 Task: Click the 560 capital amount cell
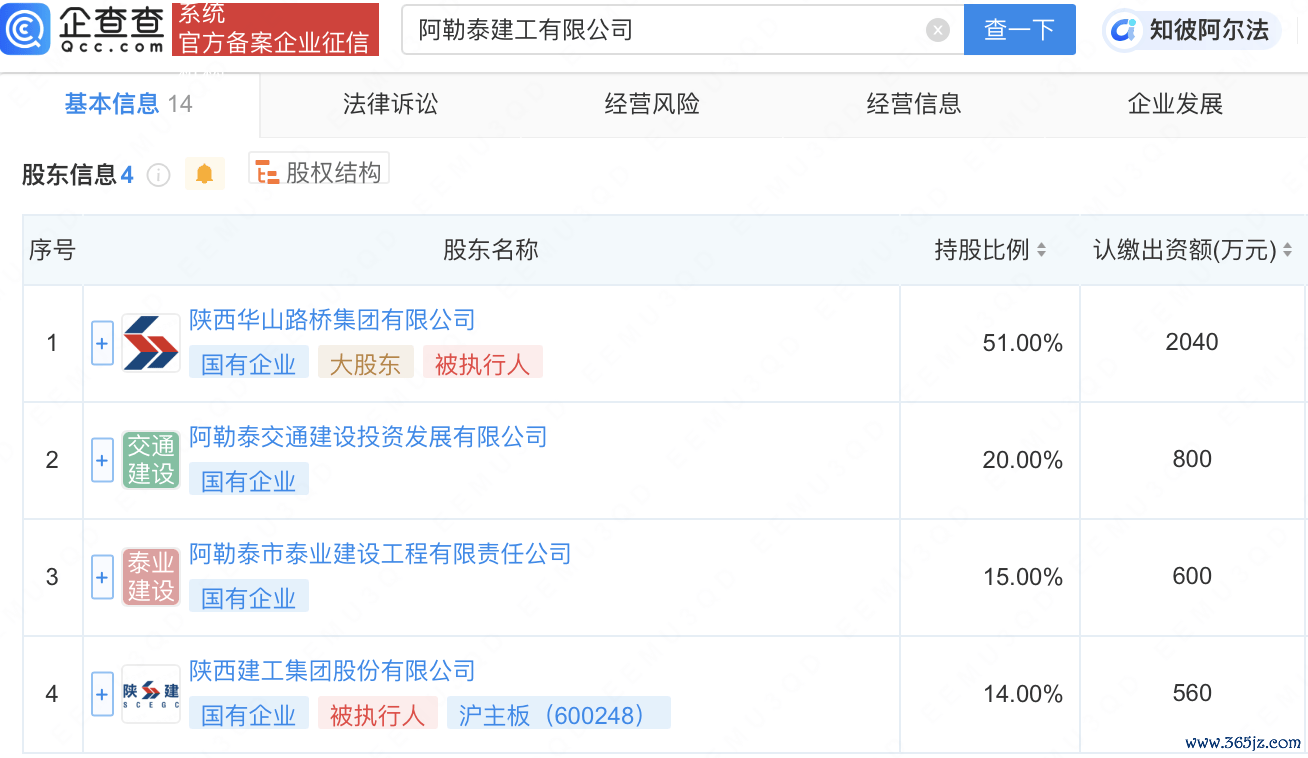pos(1192,694)
